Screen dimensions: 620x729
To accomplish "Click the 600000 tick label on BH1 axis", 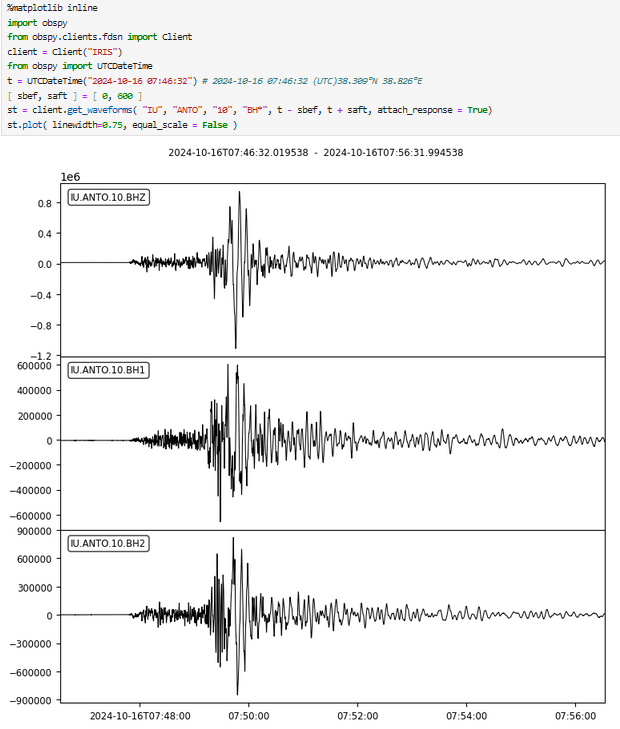I will coord(34,366).
